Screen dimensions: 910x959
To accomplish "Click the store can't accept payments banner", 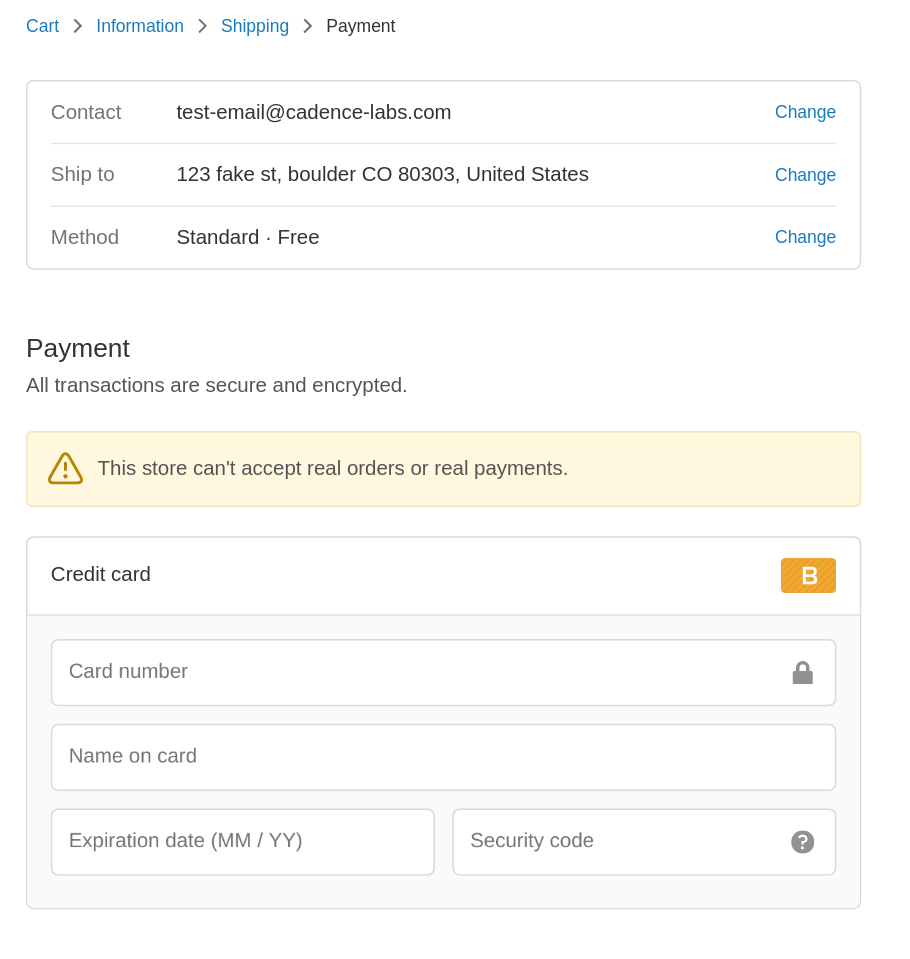I will coord(443,469).
